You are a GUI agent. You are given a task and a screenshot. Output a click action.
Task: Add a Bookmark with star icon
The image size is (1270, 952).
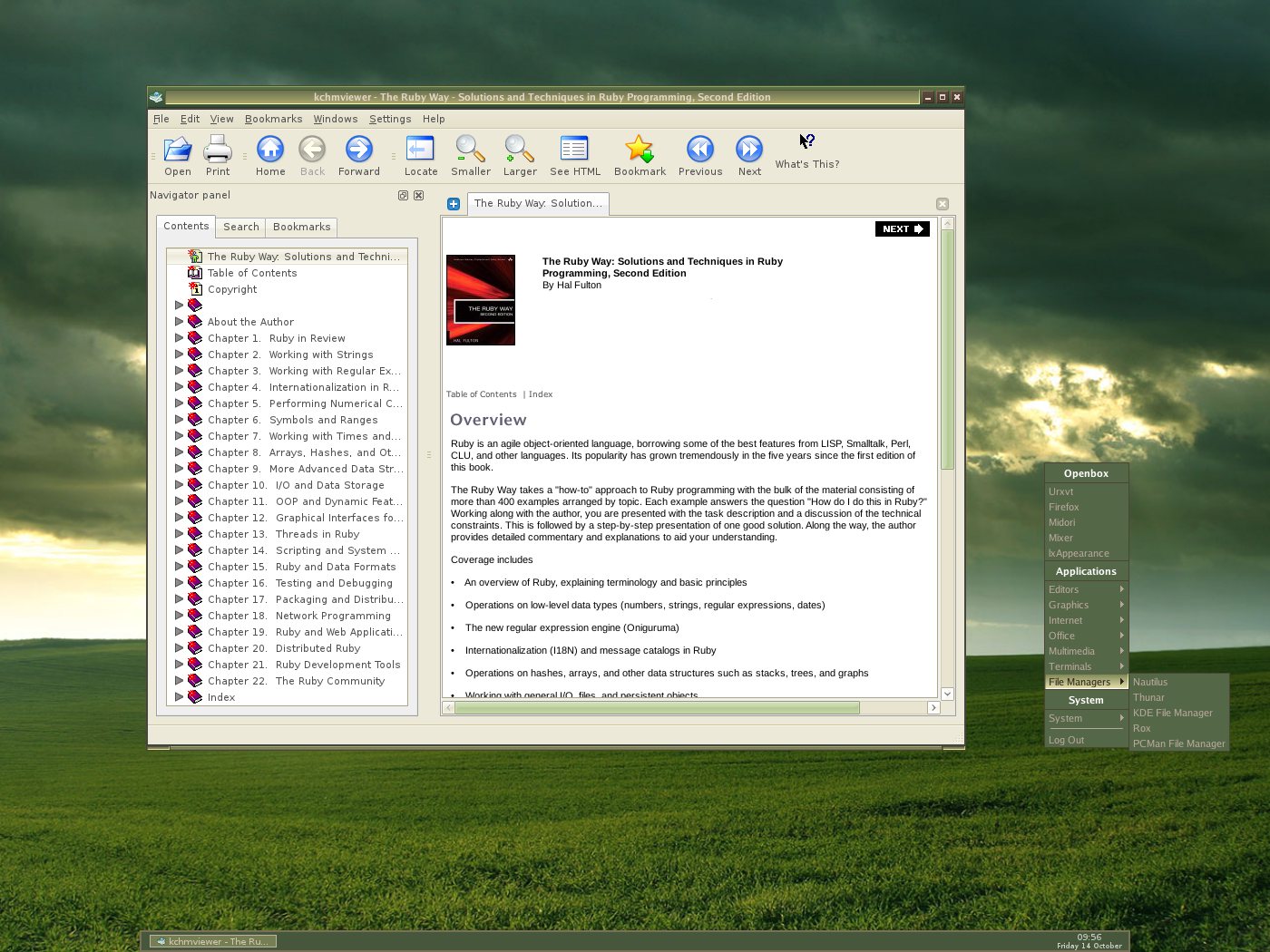click(640, 150)
